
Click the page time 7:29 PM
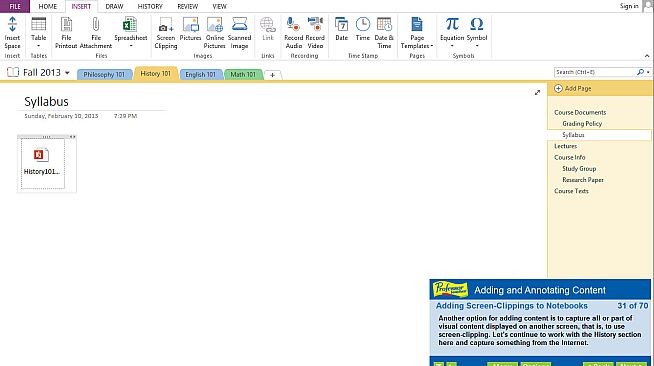pos(125,116)
